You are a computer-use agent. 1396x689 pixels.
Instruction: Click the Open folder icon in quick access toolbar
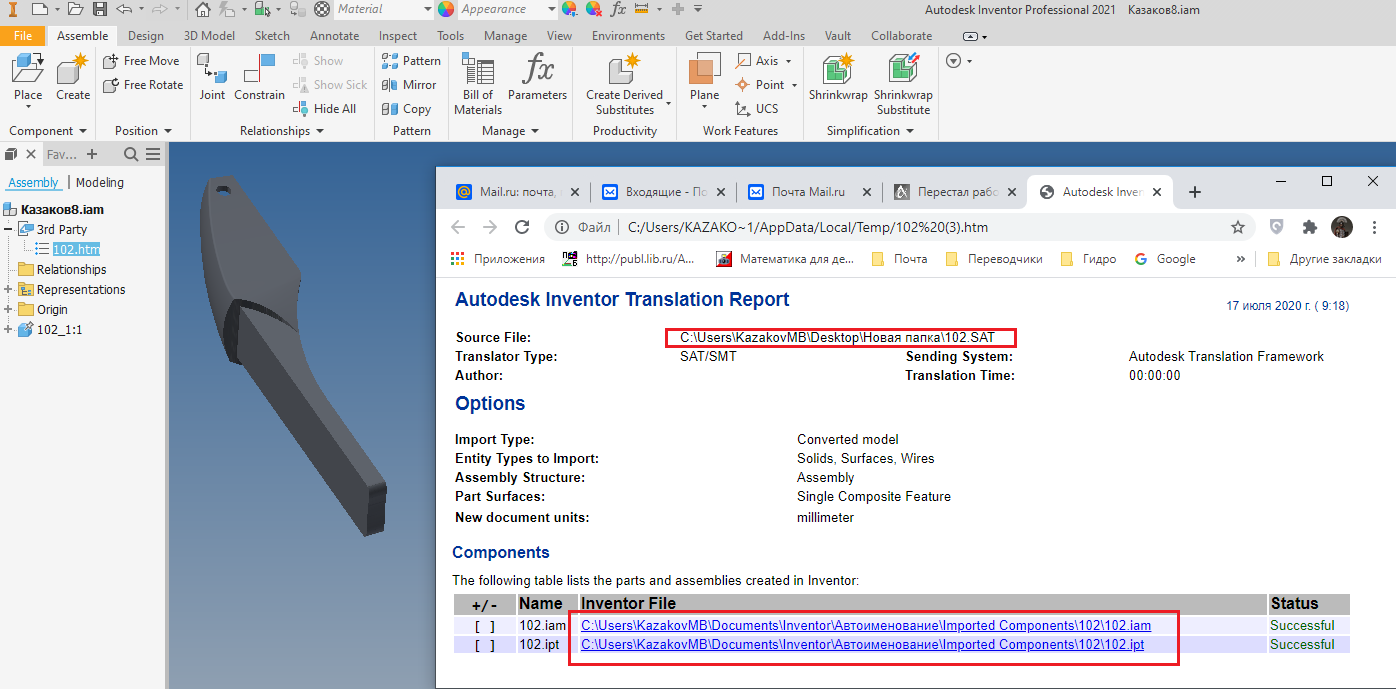click(x=76, y=9)
